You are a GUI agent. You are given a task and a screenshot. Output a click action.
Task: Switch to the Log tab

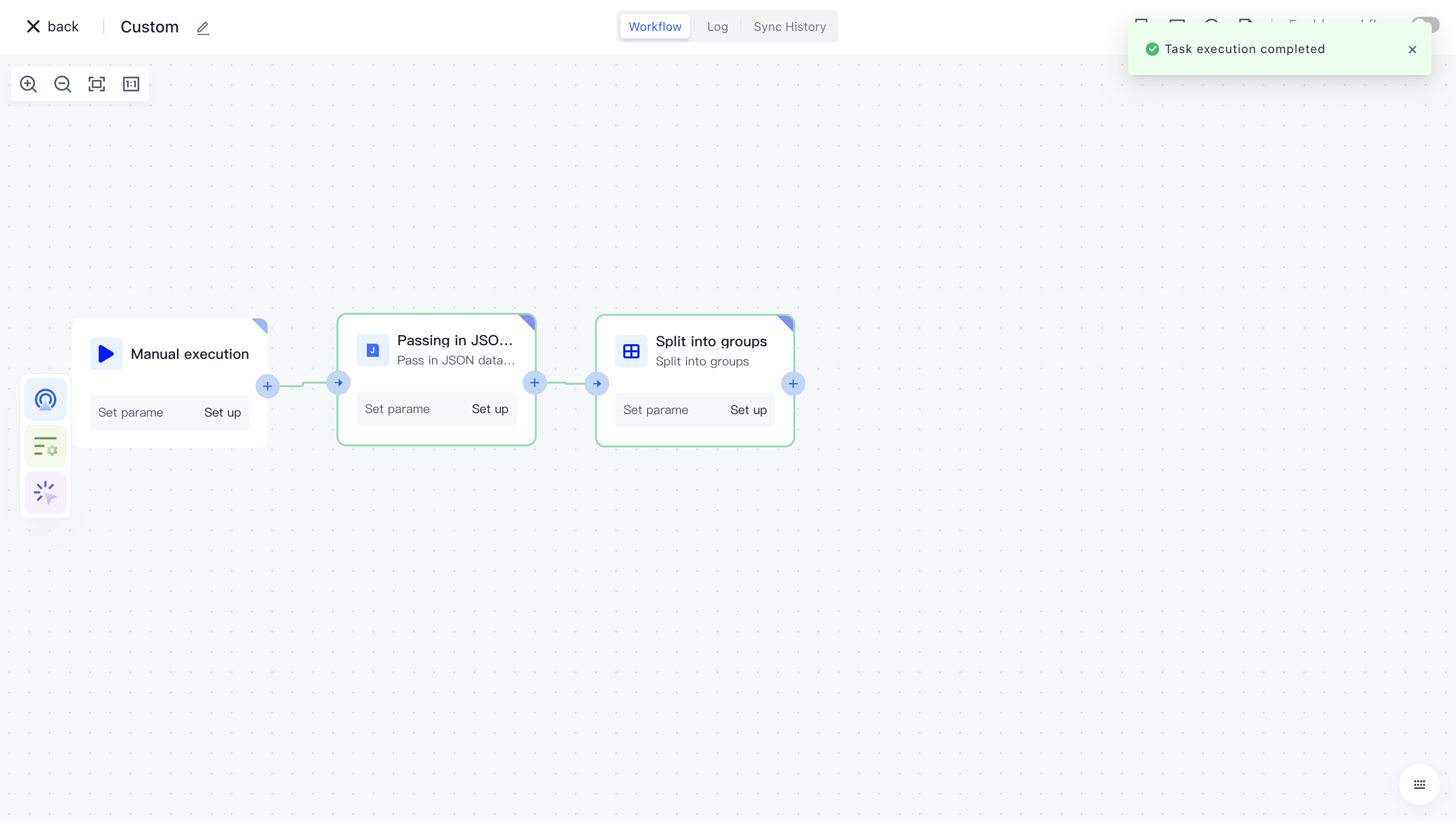[717, 27]
